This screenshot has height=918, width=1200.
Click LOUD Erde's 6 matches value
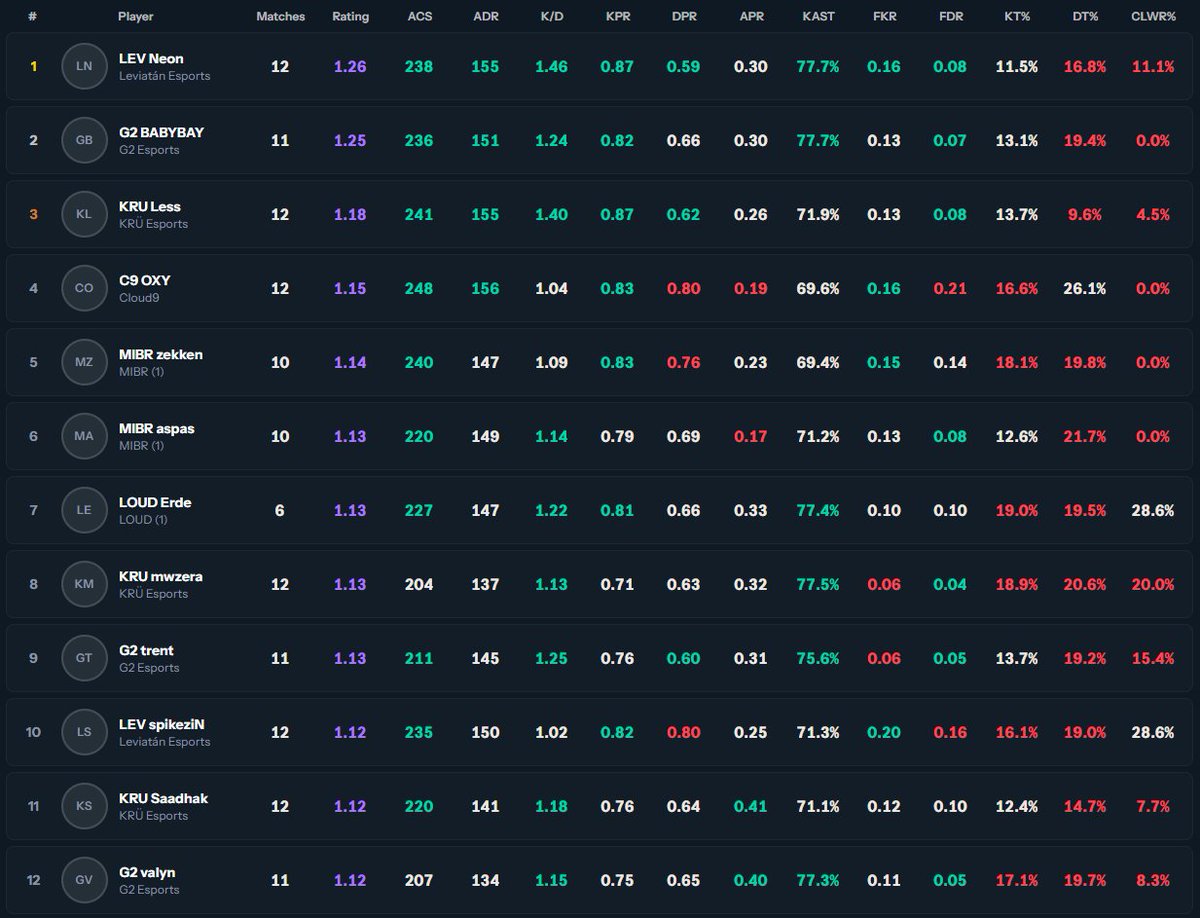tap(280, 511)
